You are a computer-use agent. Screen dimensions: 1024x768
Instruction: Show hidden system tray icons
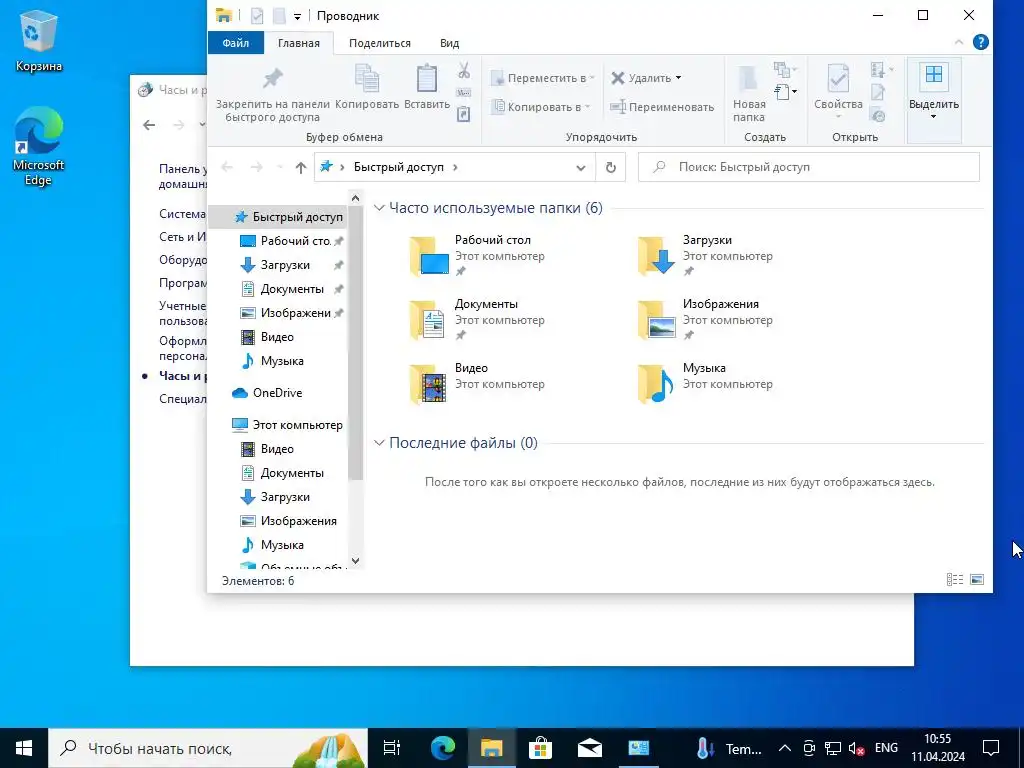point(785,748)
